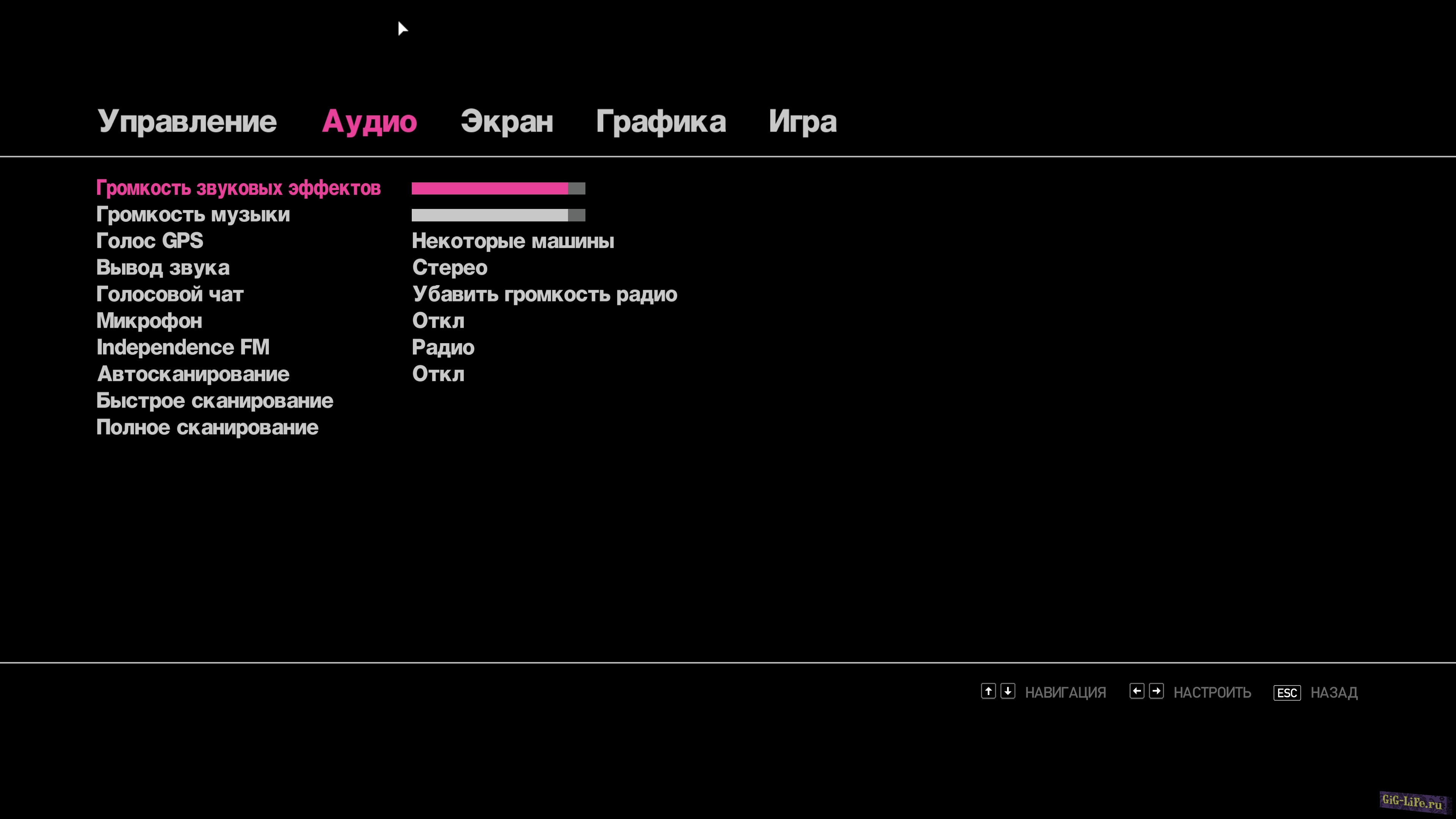Change Вывод звука option Стерео
This screenshot has width=1456, height=819.
point(449,268)
